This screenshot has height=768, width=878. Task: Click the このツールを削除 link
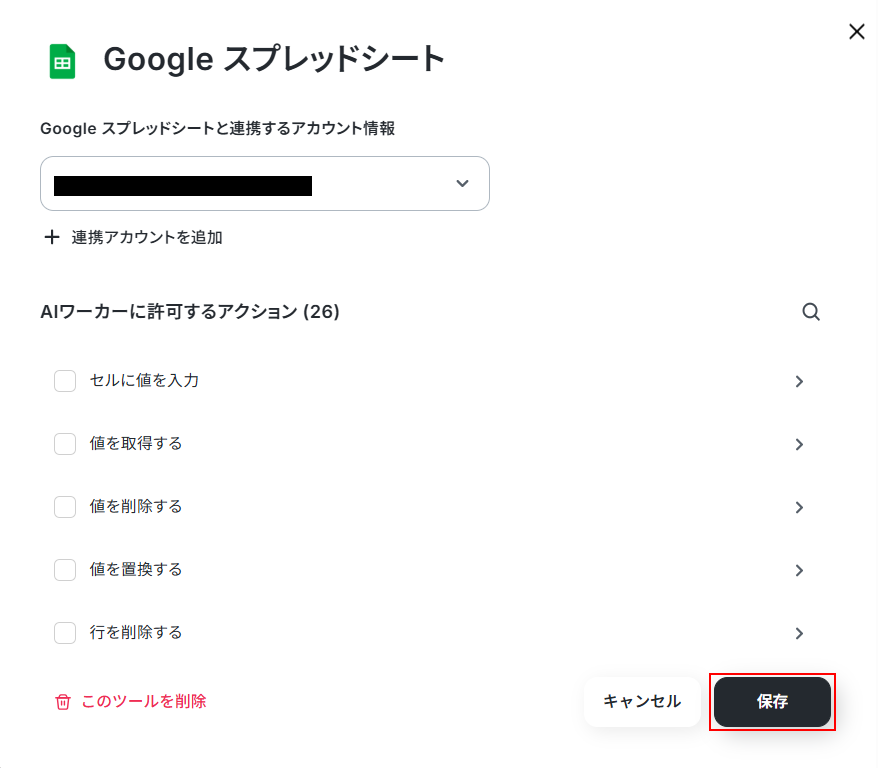click(x=144, y=702)
